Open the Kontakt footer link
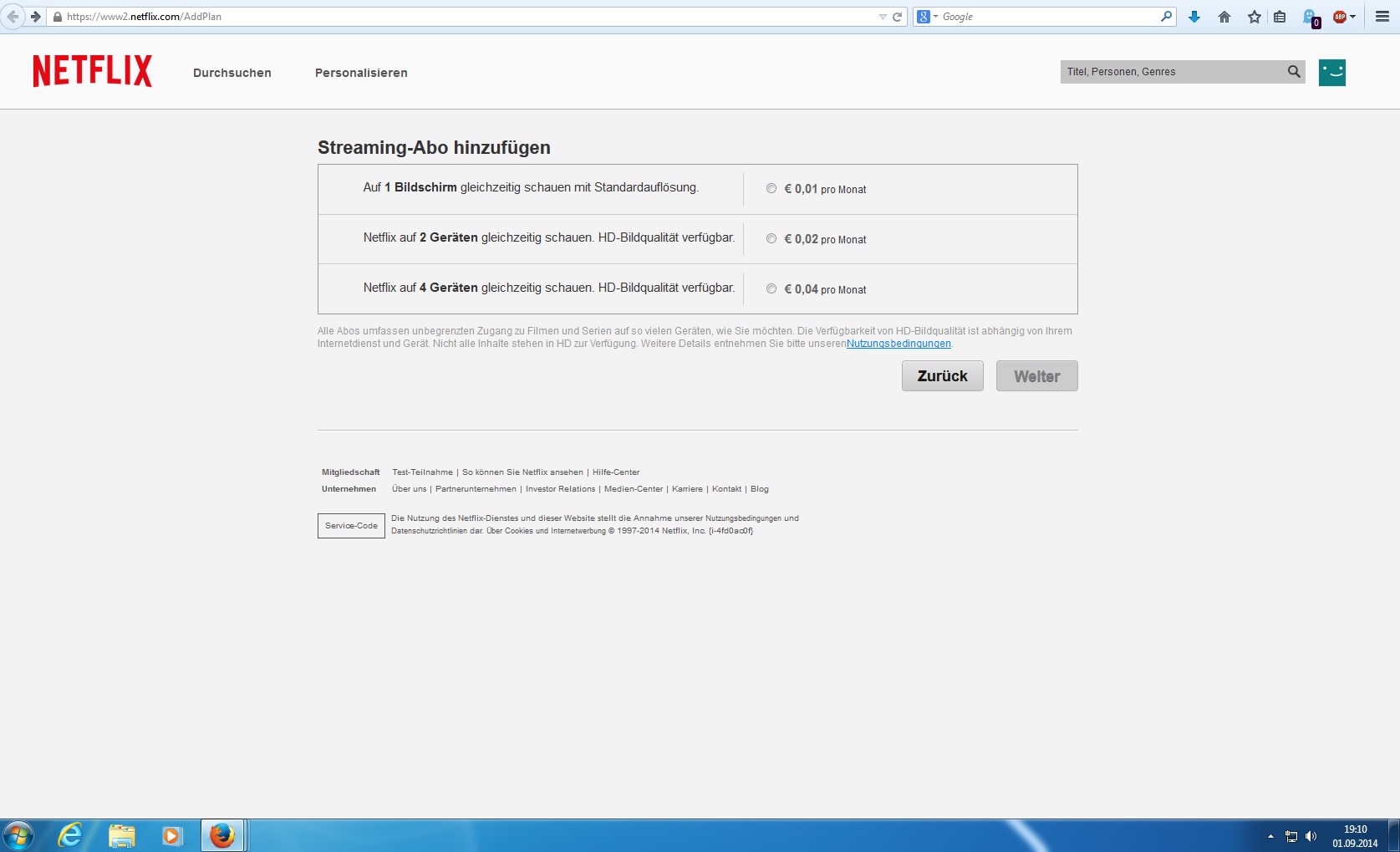The height and width of the screenshot is (852, 1400). pyautogui.click(x=726, y=489)
